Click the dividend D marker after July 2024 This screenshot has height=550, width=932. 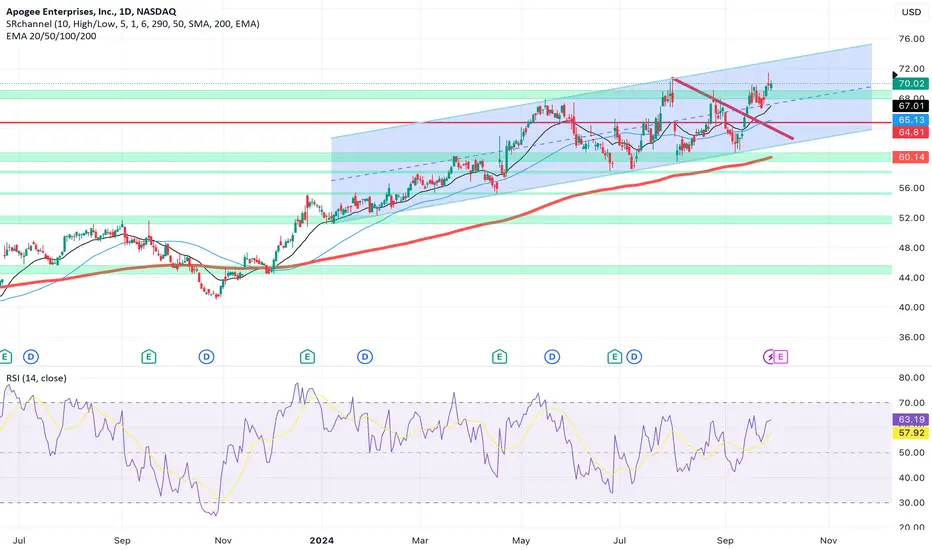click(634, 357)
